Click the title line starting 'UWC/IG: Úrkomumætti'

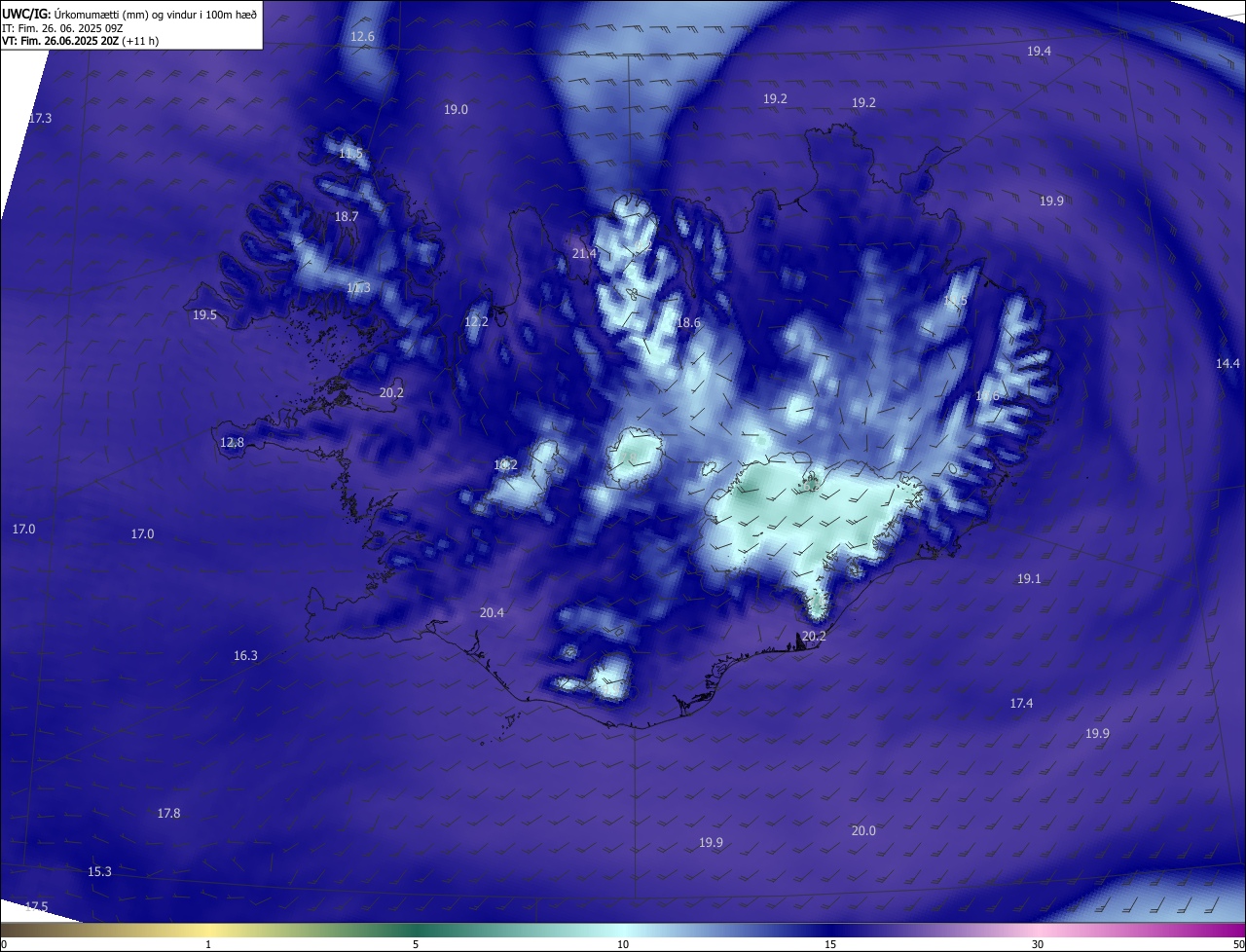point(129,14)
